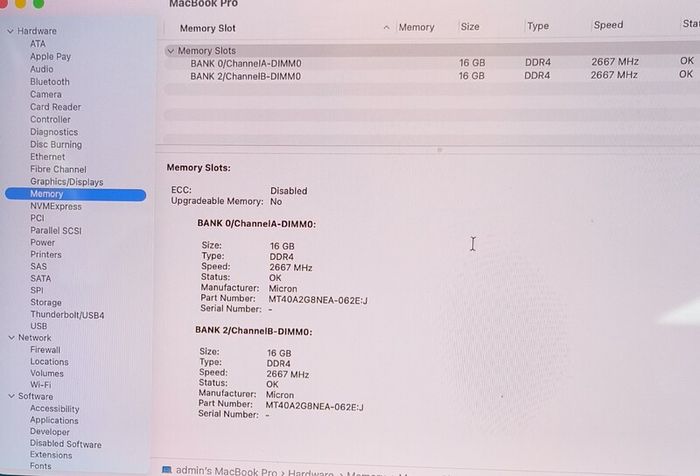The image size is (700, 476).
Task: Click the ECC Disabled value
Action: pyautogui.click(x=289, y=191)
